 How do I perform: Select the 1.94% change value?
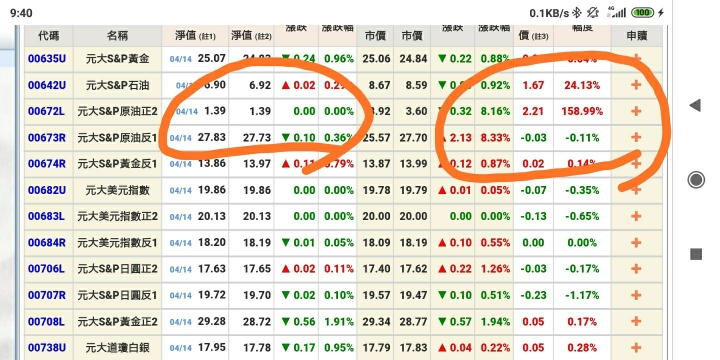pyautogui.click(x=495, y=321)
